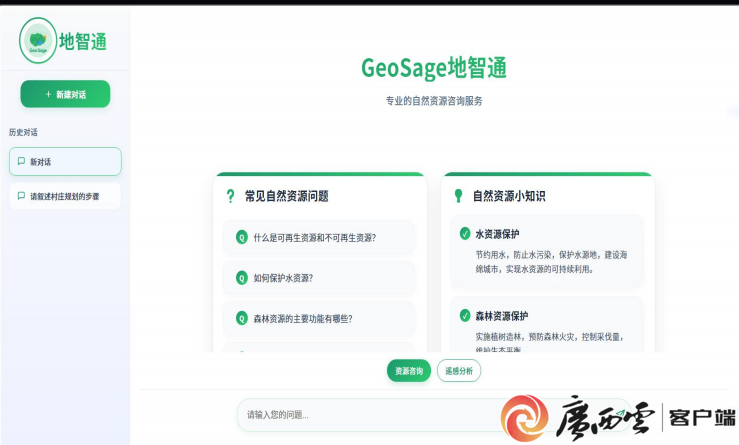The image size is (739, 445).
Task: Open the 水资源保护 knowledge card
Action: point(547,252)
